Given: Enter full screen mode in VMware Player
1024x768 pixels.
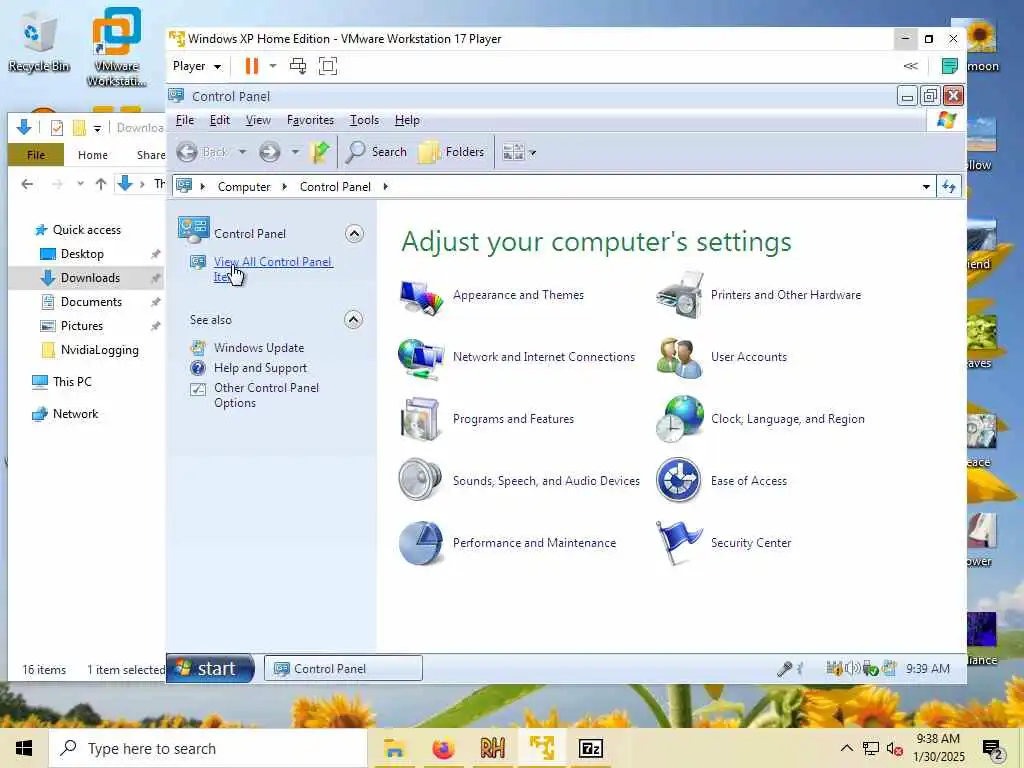Looking at the screenshot, I should point(328,66).
